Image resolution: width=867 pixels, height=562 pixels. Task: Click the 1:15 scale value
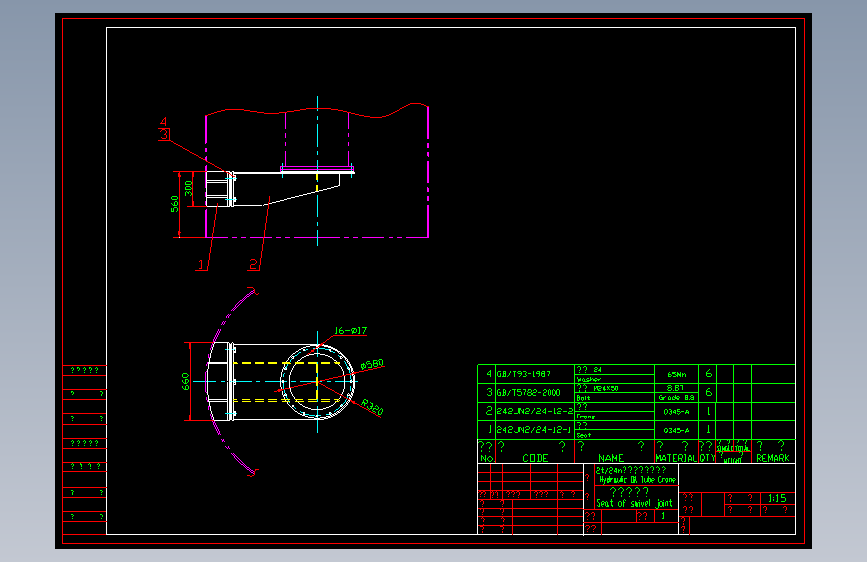(x=777, y=498)
